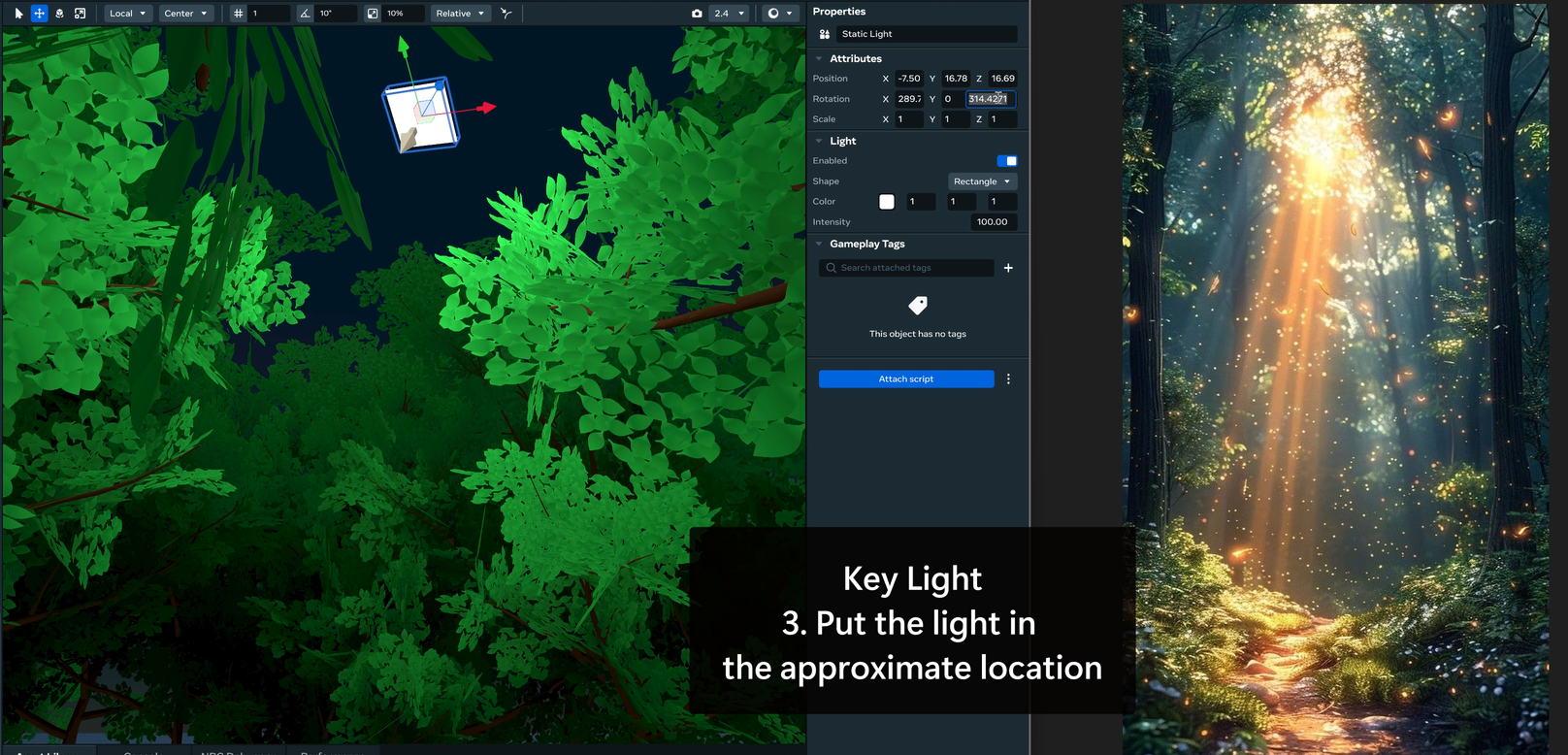Activate the Move tool
1568x755 pixels.
pyautogui.click(x=39, y=14)
